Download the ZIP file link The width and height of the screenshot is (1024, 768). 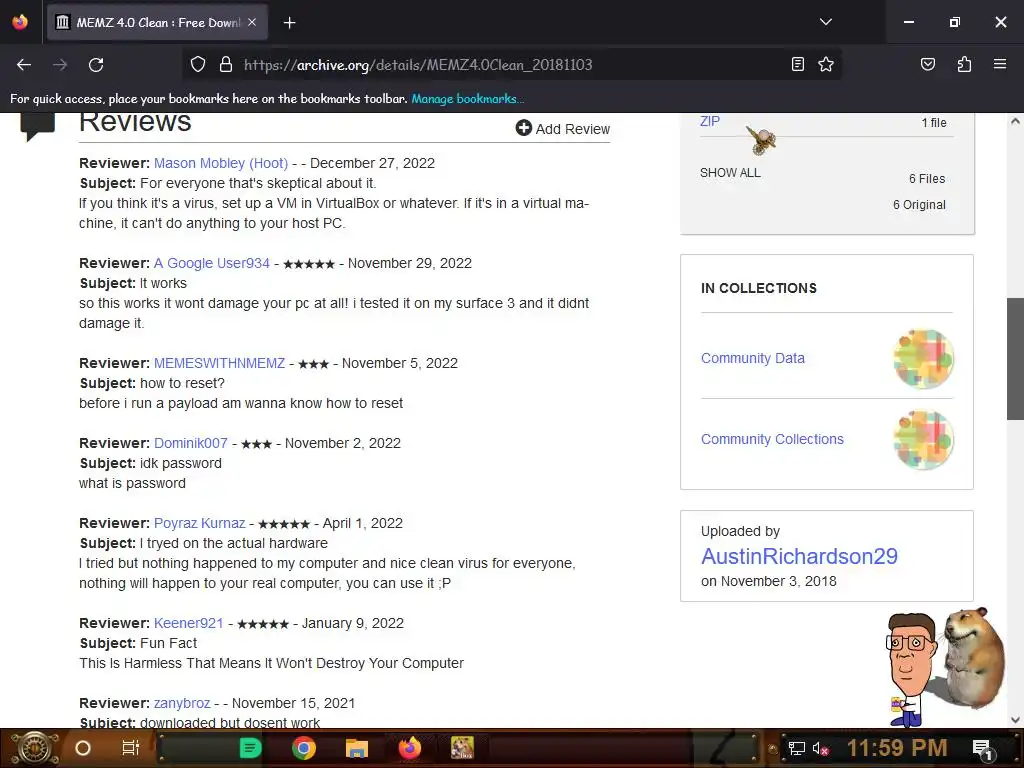(710, 121)
